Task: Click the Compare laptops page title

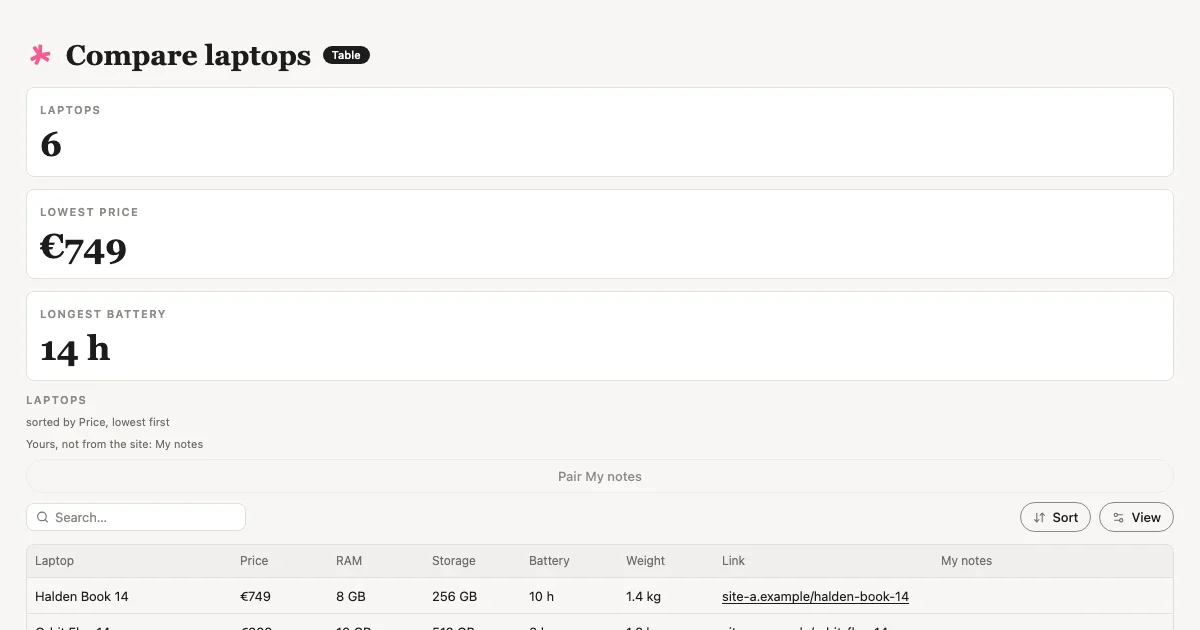Action: tap(188, 55)
